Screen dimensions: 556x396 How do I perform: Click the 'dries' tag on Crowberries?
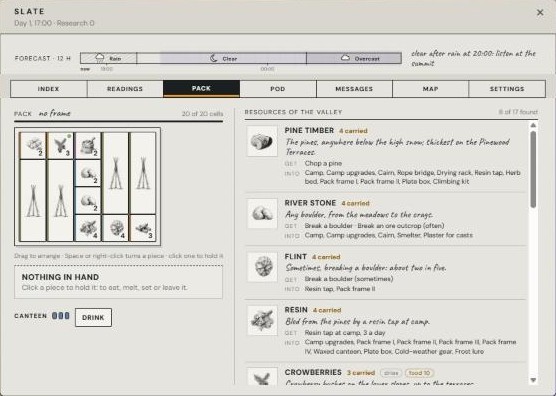(391, 373)
